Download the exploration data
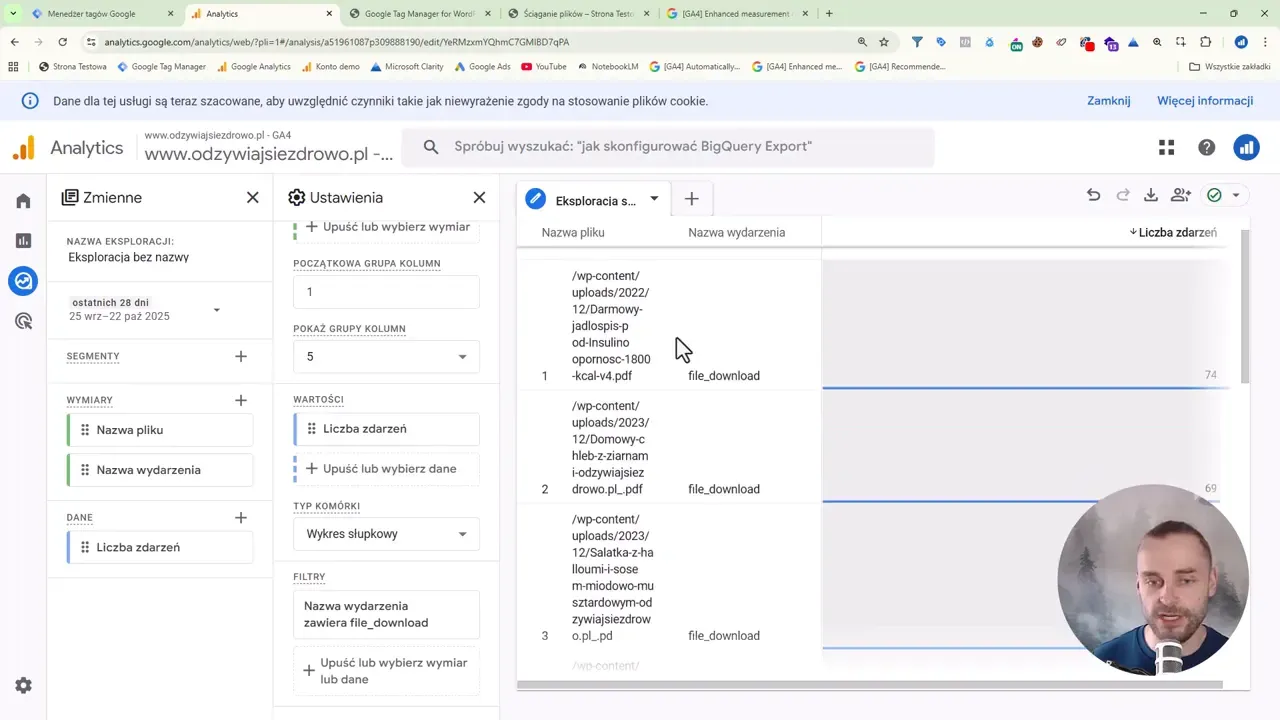The height and width of the screenshot is (720, 1280). pos(1151,196)
